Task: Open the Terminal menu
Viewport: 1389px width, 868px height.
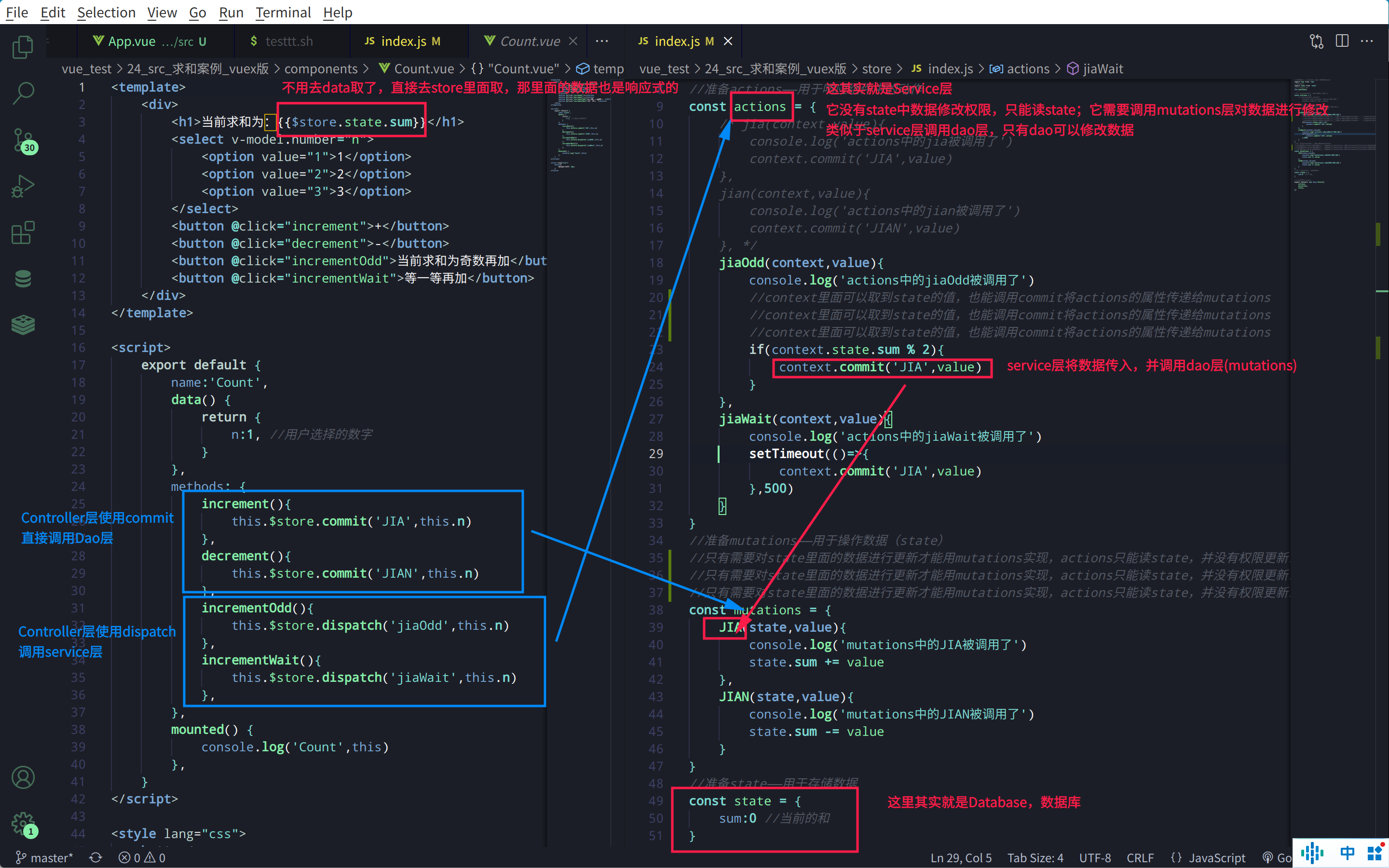Action: point(283,12)
